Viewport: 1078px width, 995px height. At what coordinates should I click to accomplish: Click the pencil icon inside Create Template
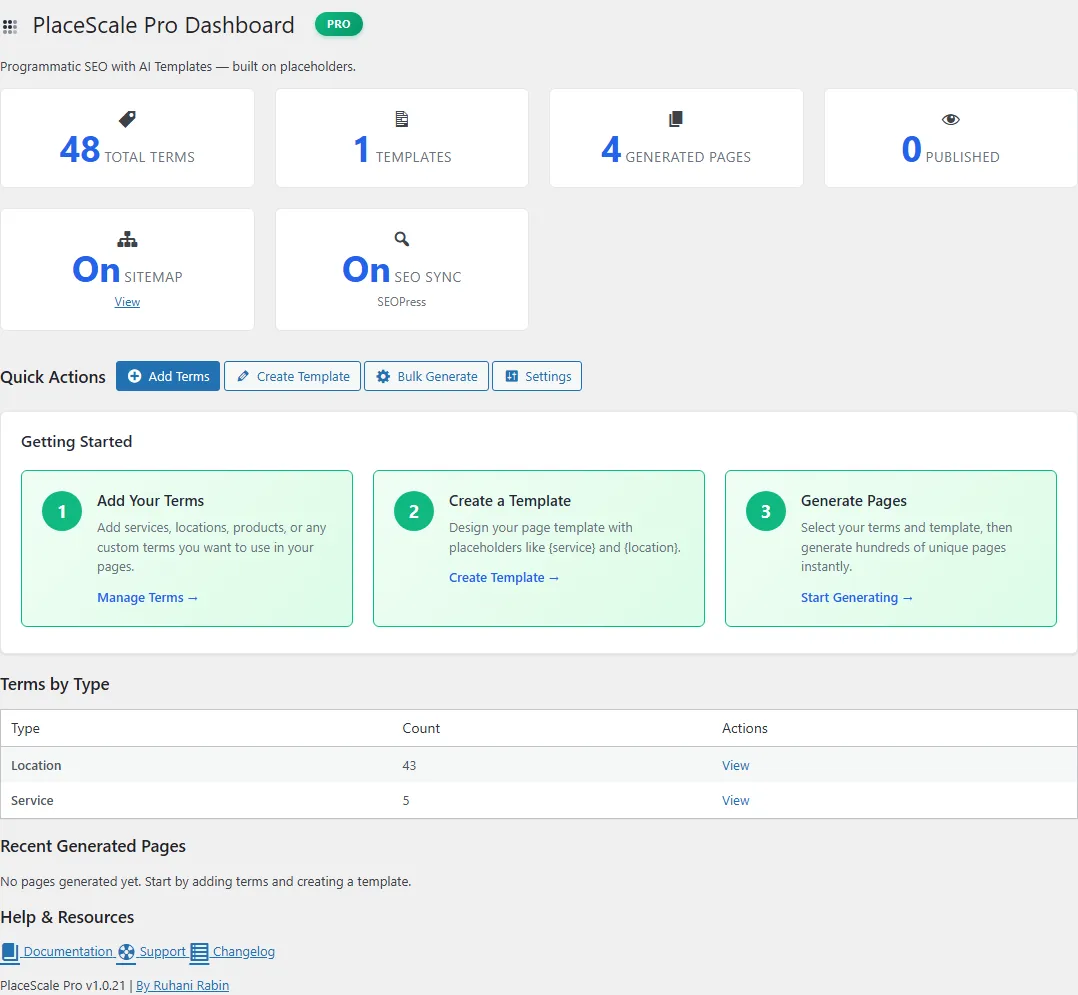point(241,376)
